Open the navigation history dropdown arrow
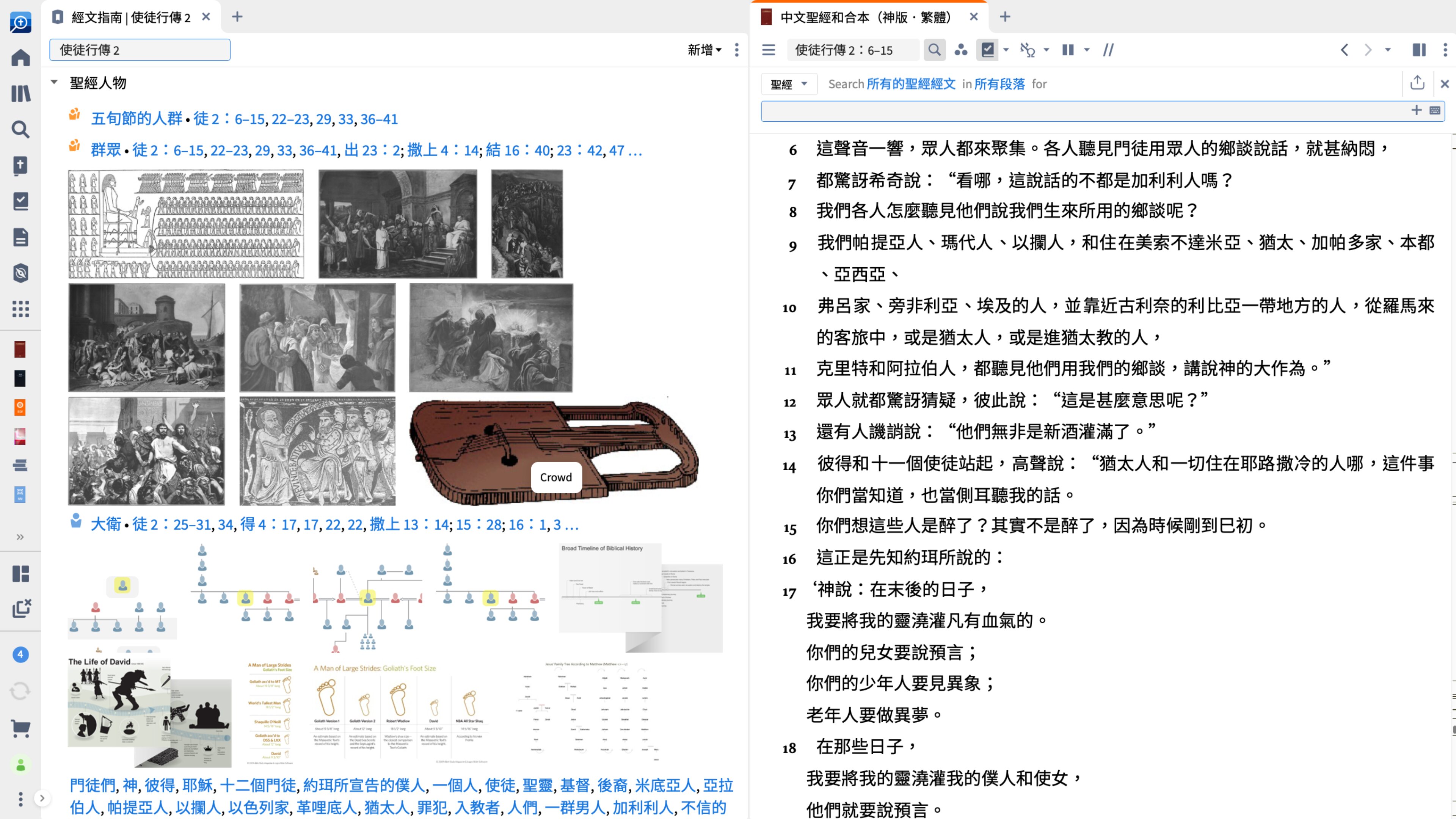 coord(1388,50)
